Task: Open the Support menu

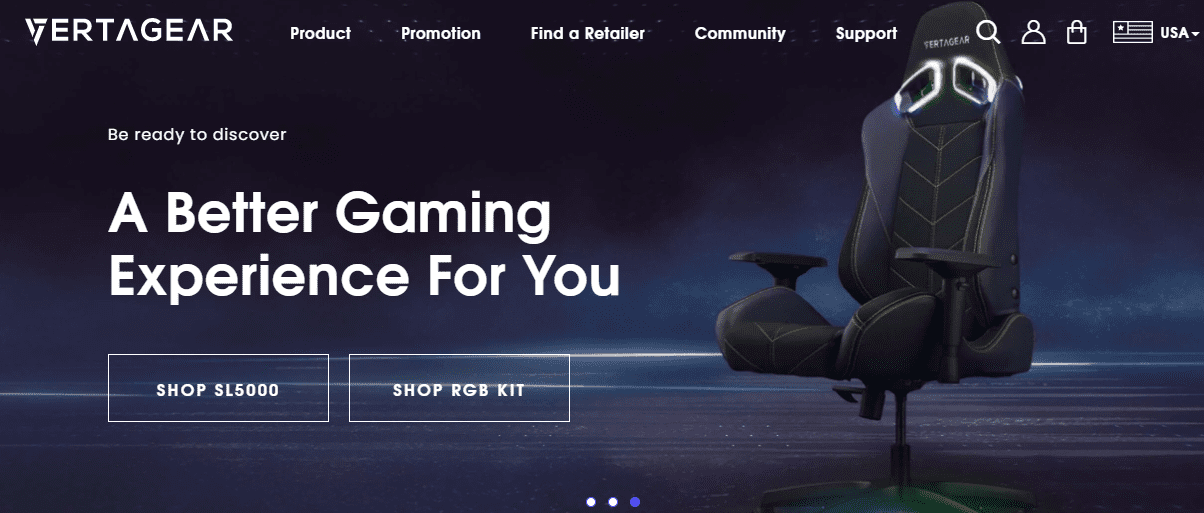Action: (866, 33)
